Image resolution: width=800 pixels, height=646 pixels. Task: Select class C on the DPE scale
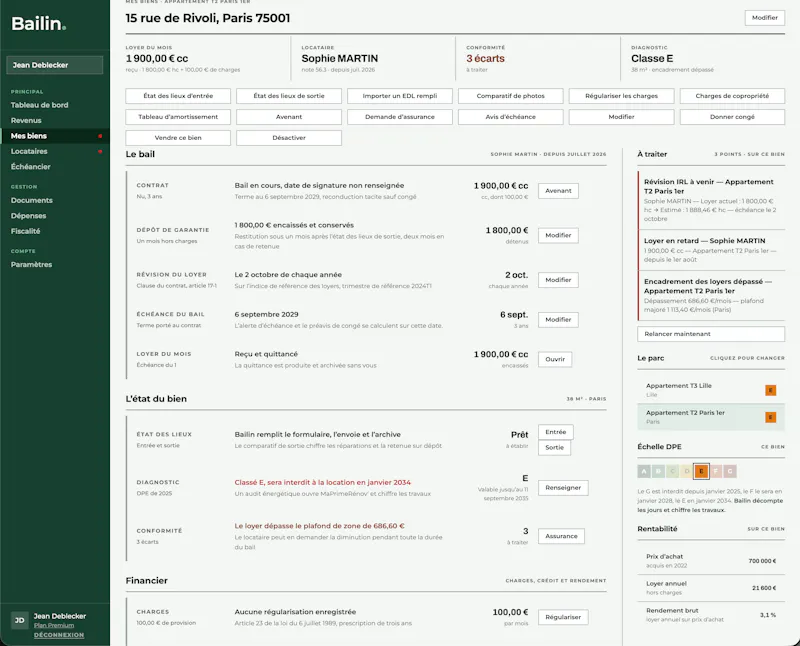672,471
